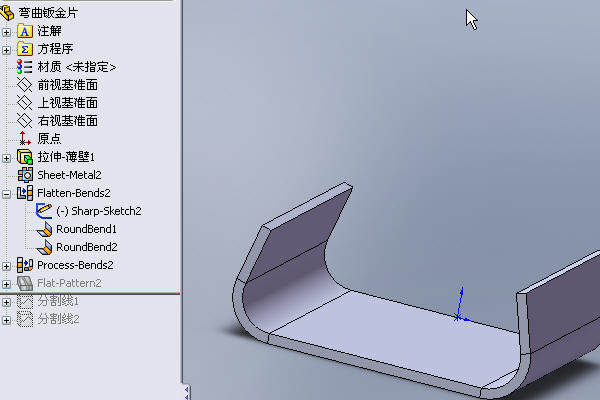This screenshot has height=400, width=600.
Task: Select greyed Flat-Pattern2 label
Action: pyautogui.click(x=69, y=283)
